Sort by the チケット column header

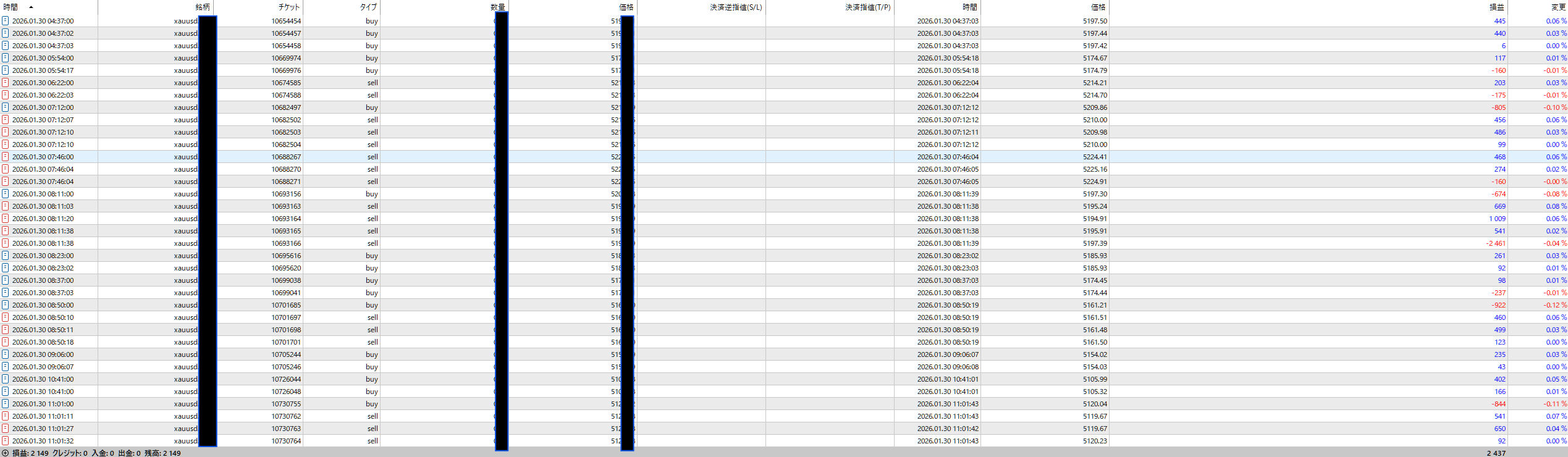(x=289, y=7)
